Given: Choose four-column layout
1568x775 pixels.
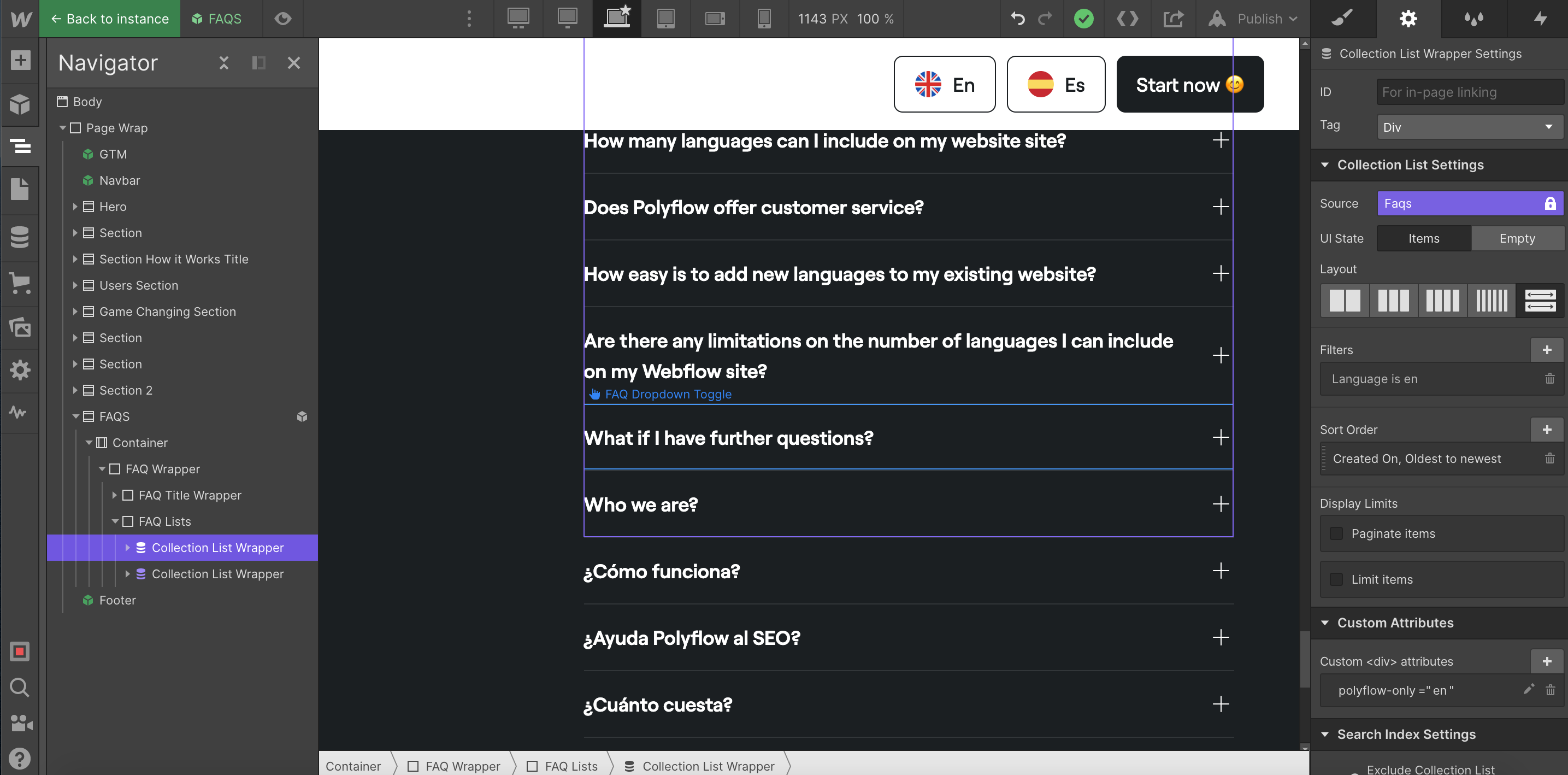Looking at the screenshot, I should tap(1442, 300).
